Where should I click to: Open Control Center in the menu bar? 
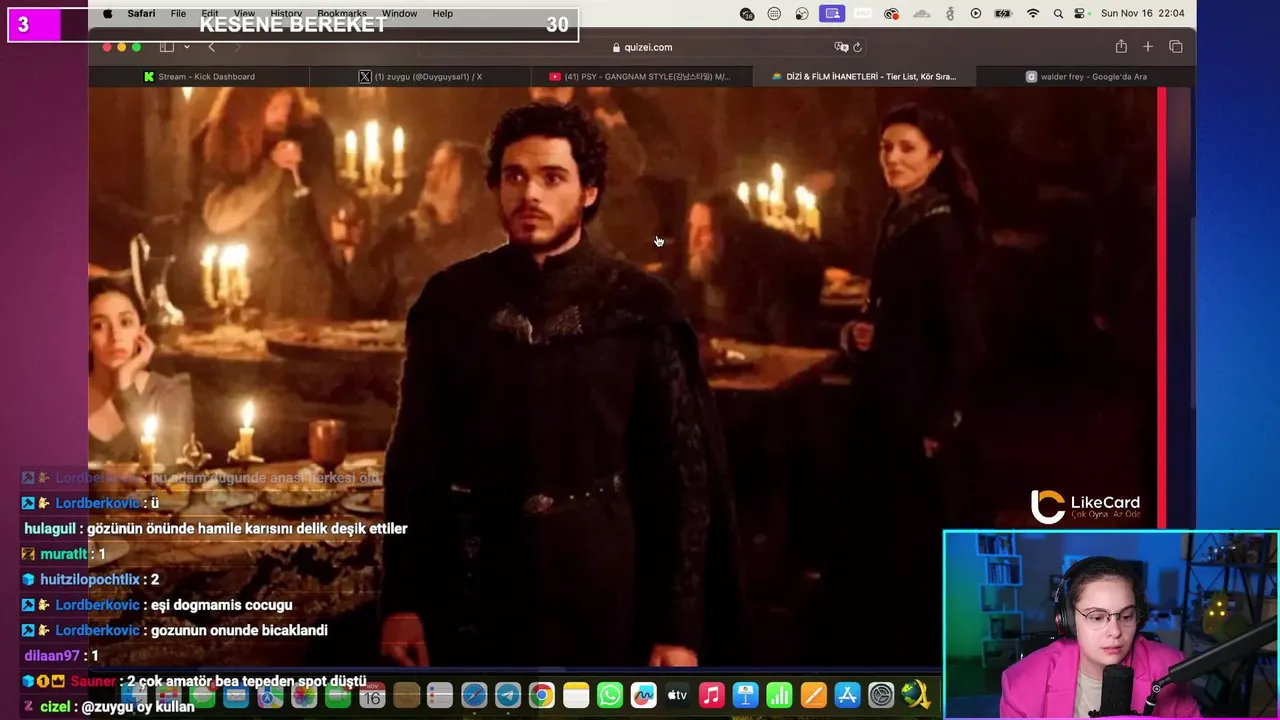click(x=1080, y=14)
